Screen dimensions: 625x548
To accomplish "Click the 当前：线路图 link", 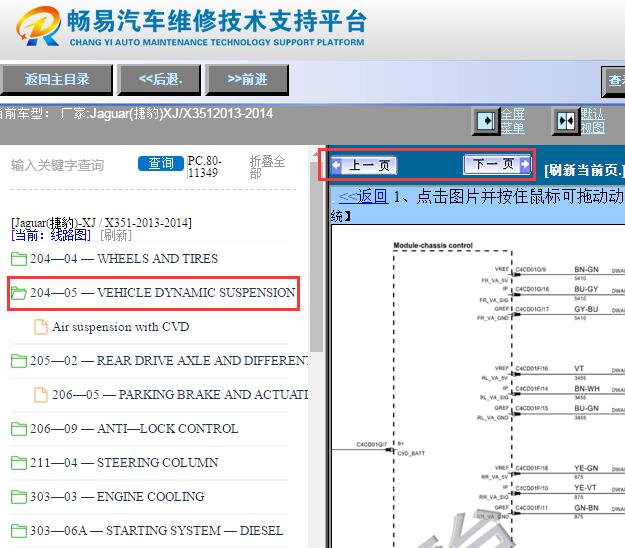I will 51,235.
